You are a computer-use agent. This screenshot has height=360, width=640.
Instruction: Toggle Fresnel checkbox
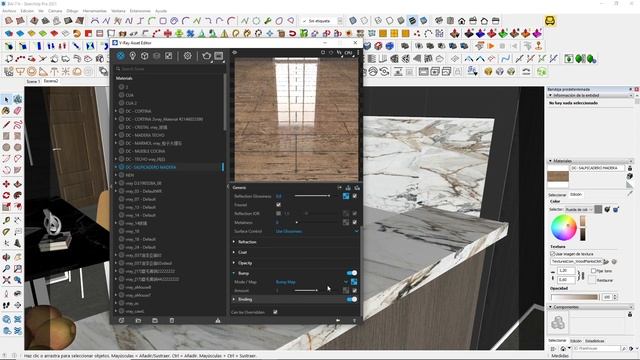pyautogui.click(x=278, y=204)
